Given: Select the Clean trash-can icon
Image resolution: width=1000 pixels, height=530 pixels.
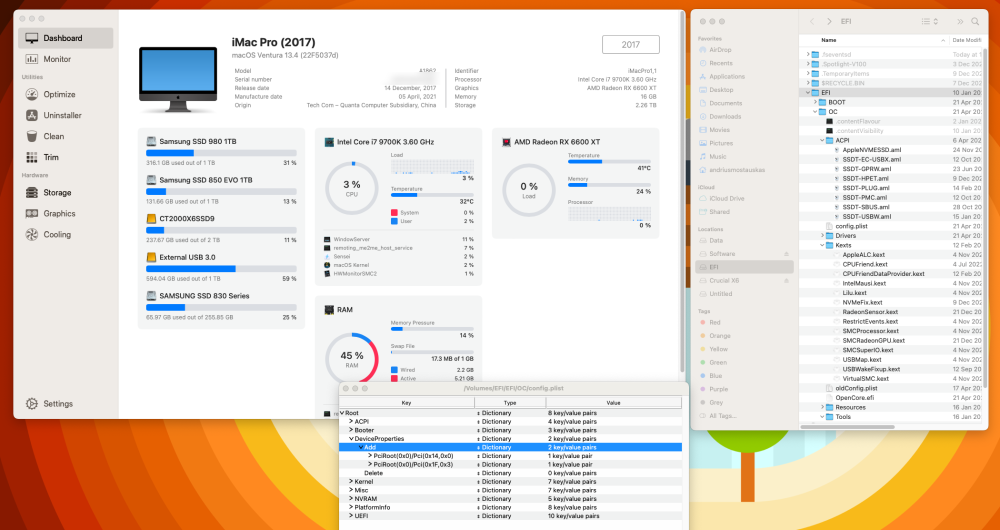Looking at the screenshot, I should click(x=32, y=136).
